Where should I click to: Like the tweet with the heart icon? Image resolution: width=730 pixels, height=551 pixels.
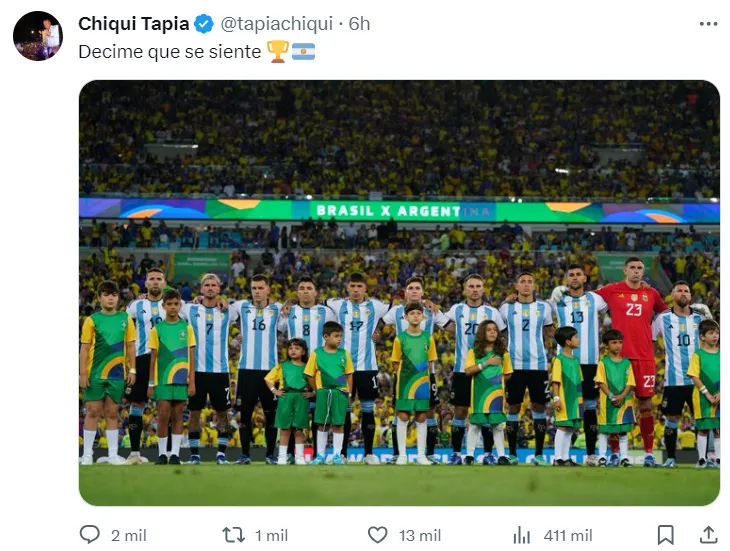[x=377, y=535]
